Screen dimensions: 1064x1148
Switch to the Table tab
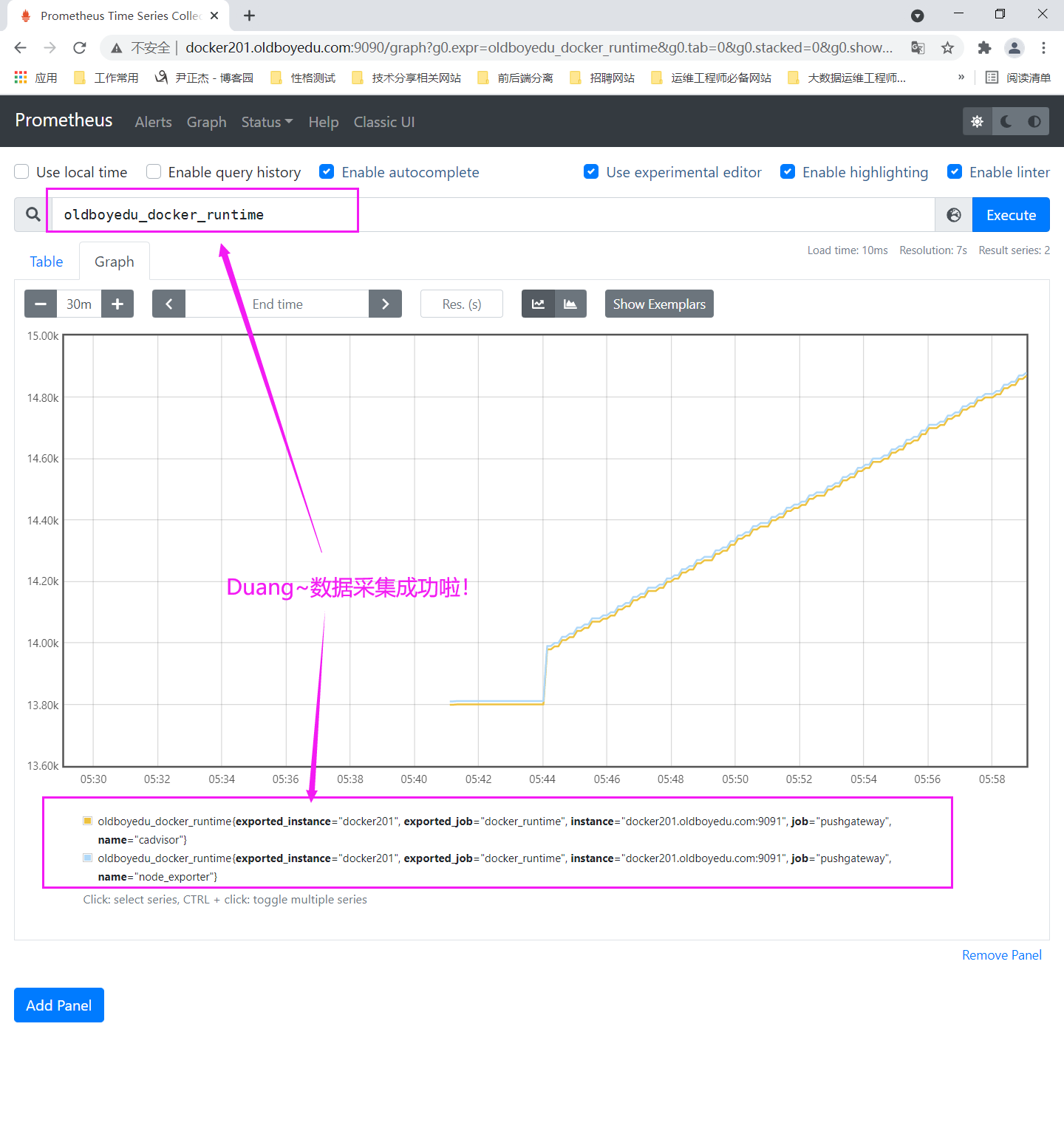pyautogui.click(x=47, y=262)
